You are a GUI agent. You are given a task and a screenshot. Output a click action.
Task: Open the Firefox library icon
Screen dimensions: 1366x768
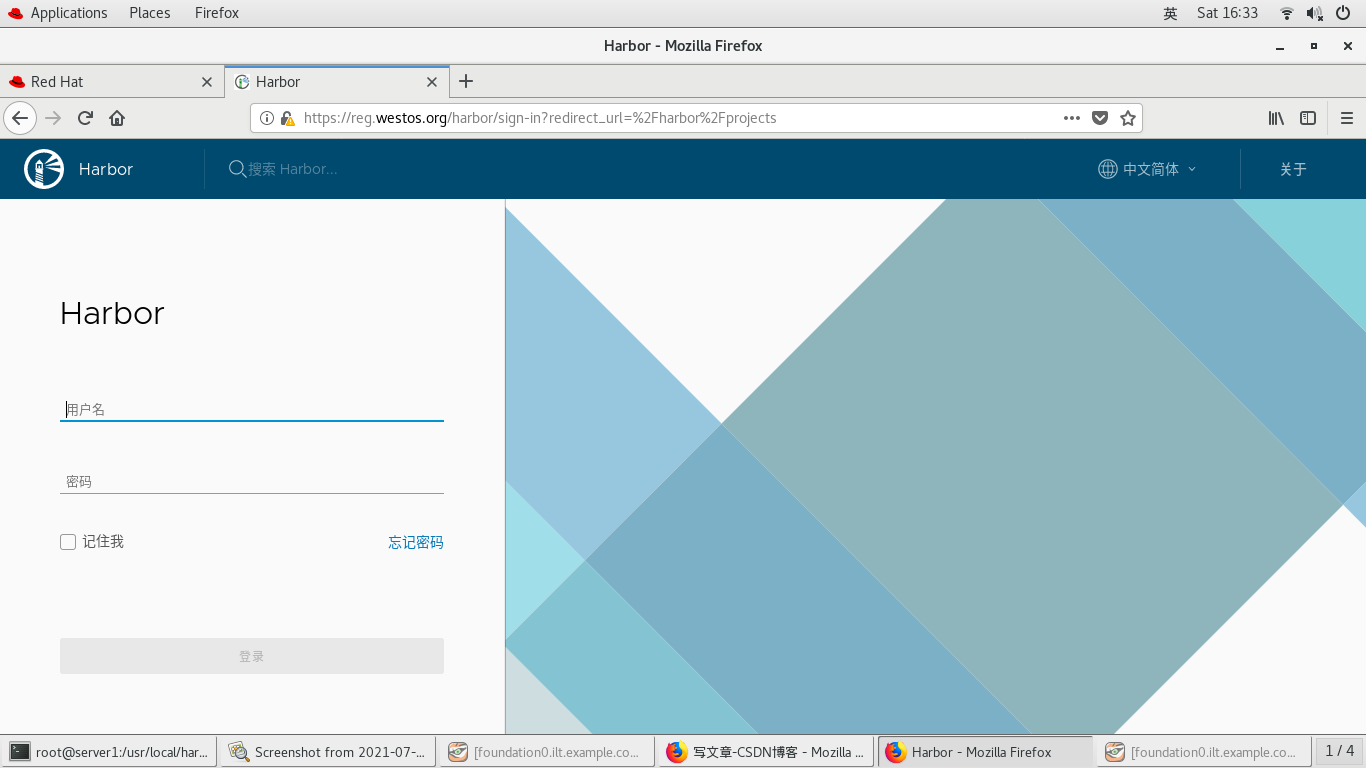pos(1276,118)
